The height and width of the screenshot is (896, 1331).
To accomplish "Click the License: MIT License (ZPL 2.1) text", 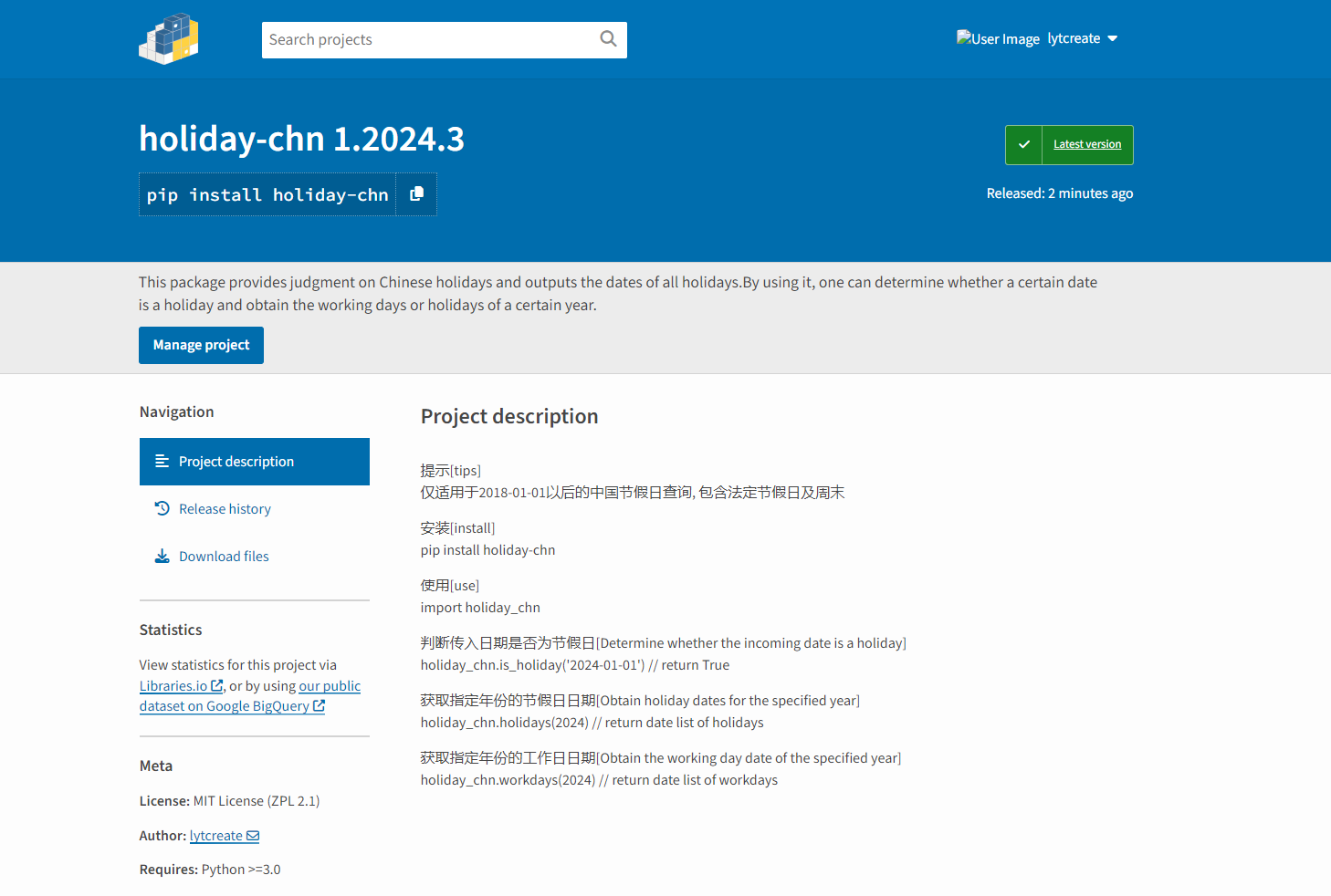I will tap(229, 801).
